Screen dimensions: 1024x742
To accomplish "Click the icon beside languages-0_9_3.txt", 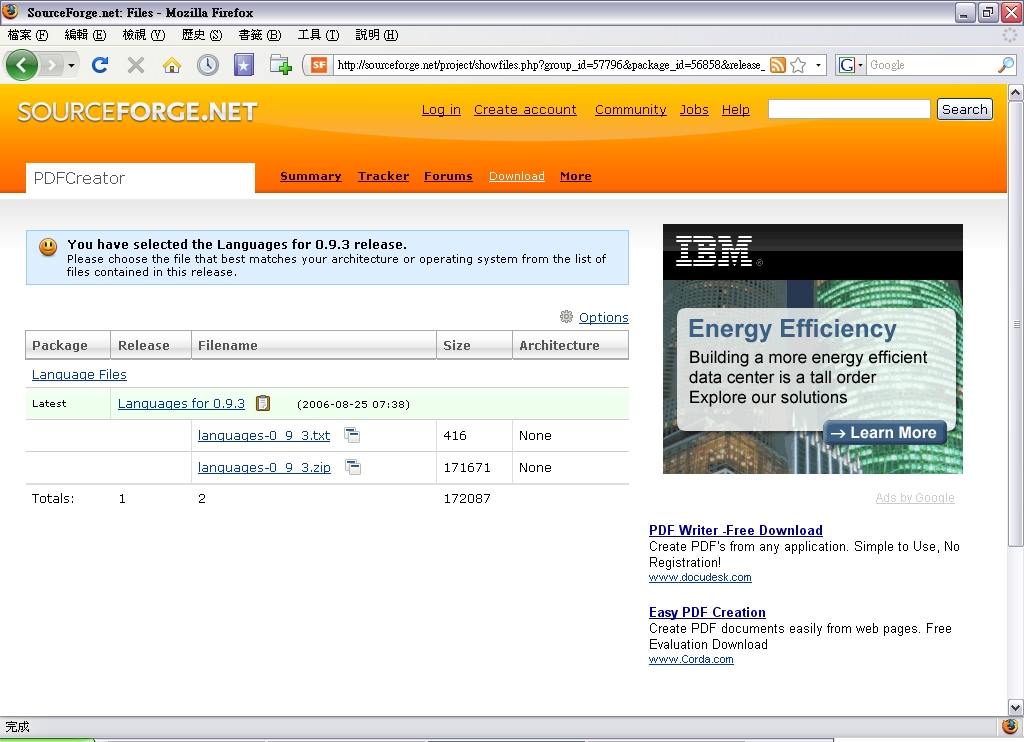I will pyautogui.click(x=352, y=435).
